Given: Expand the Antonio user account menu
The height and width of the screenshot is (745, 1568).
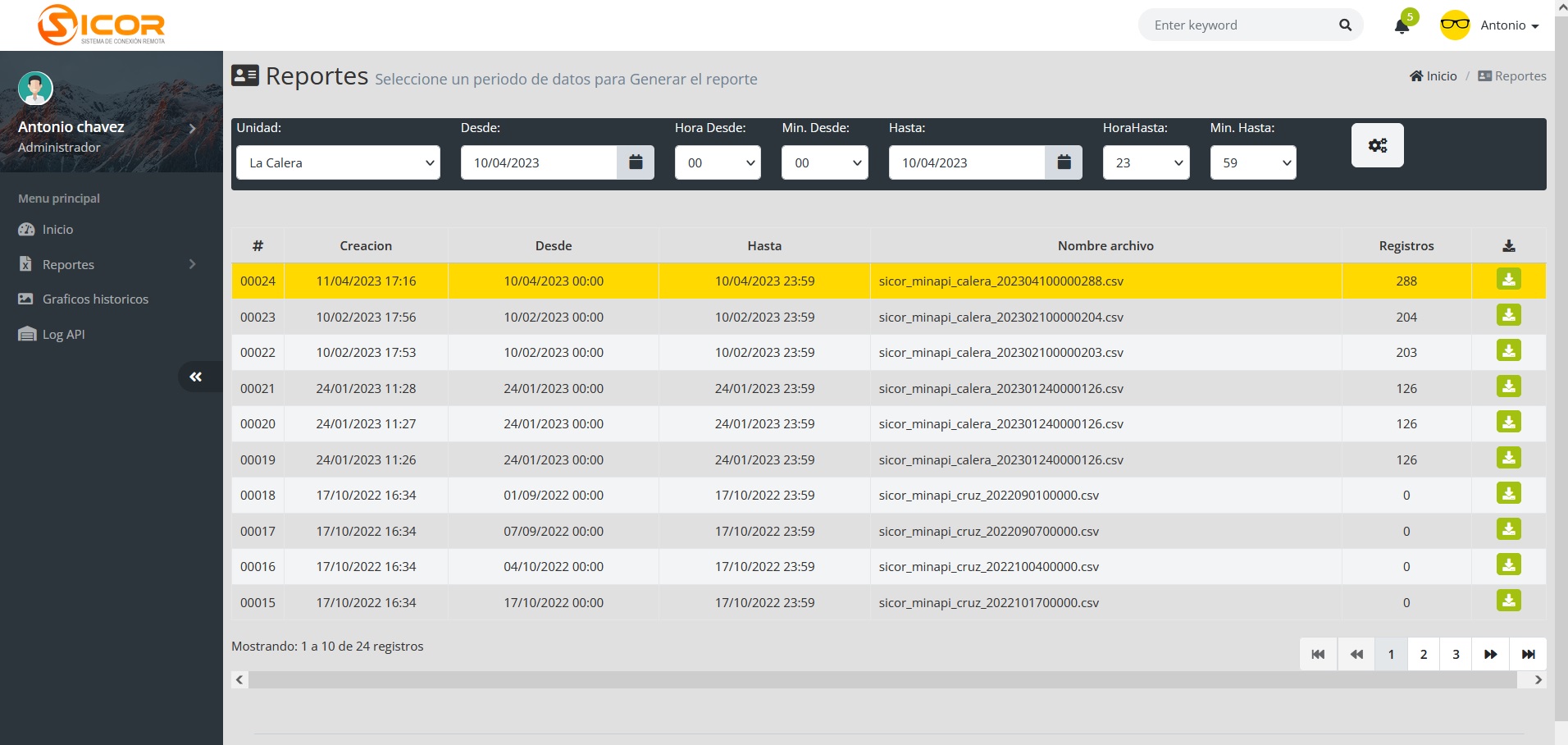Looking at the screenshot, I should click(x=1508, y=25).
